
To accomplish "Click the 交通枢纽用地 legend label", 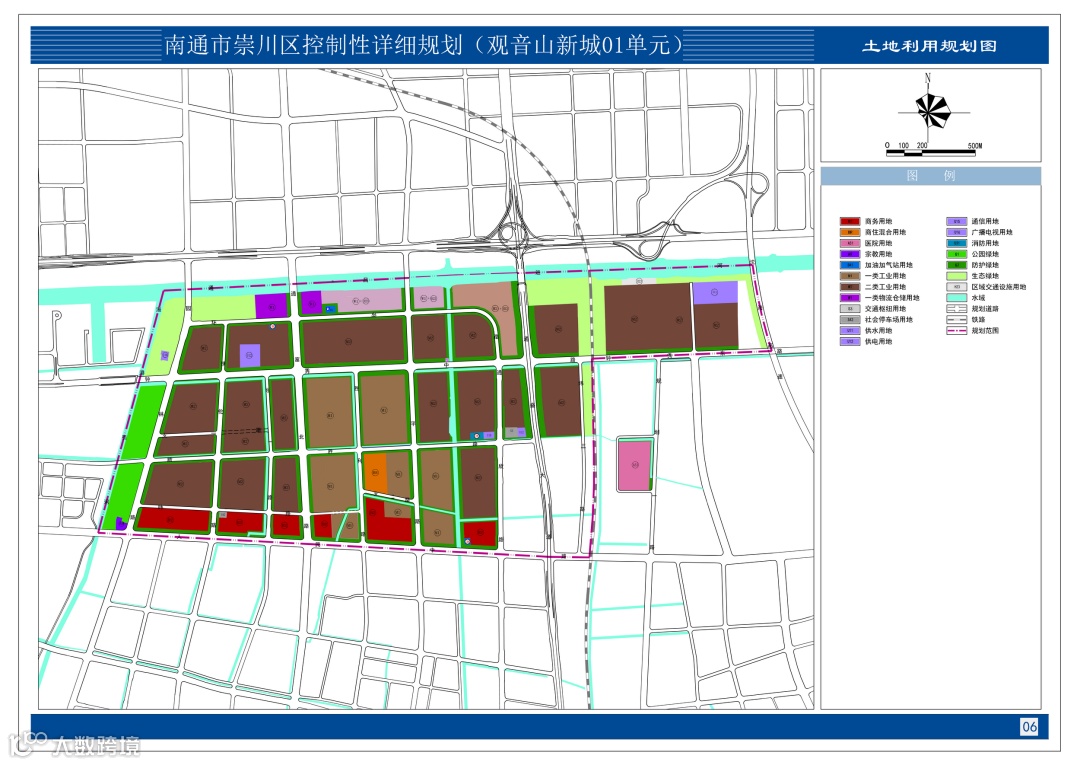I will [x=885, y=308].
